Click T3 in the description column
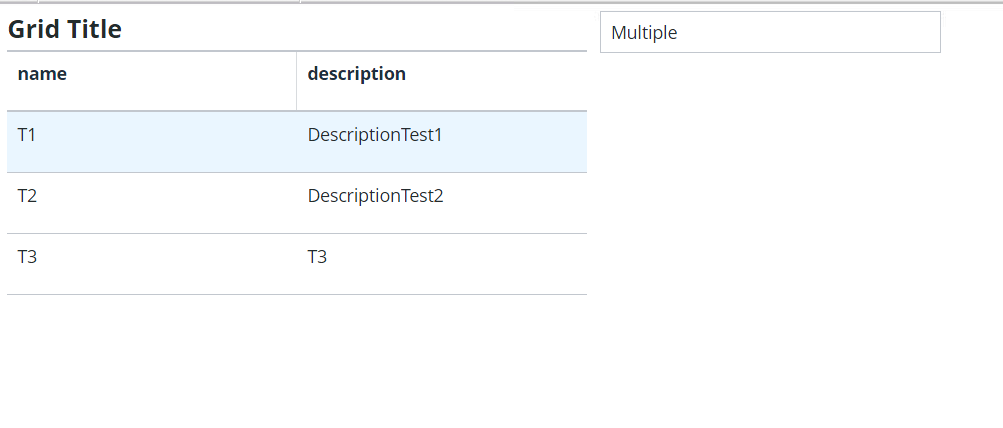This screenshot has width=1003, height=428. coord(317,257)
